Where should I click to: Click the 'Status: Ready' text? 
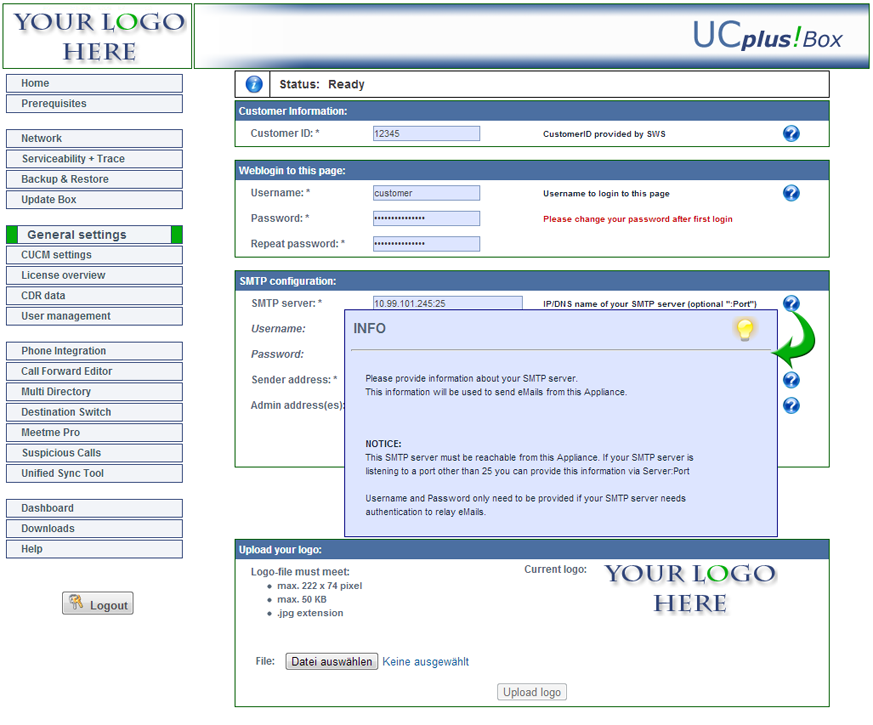pyautogui.click(x=322, y=84)
